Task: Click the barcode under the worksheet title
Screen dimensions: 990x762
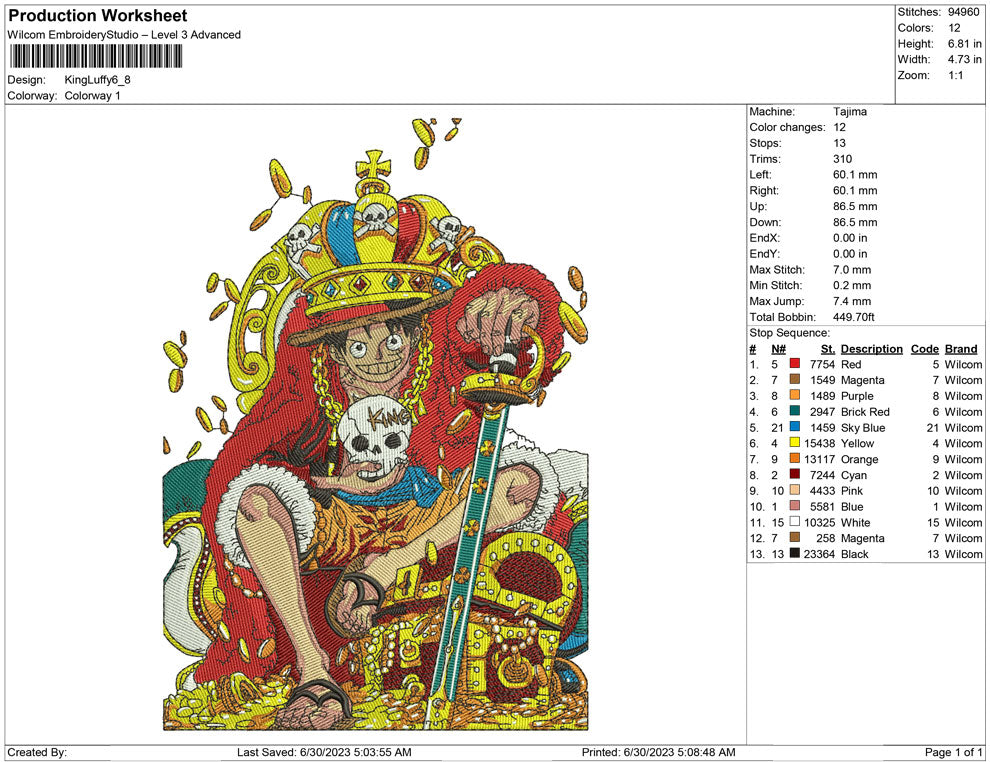Action: (x=96, y=56)
